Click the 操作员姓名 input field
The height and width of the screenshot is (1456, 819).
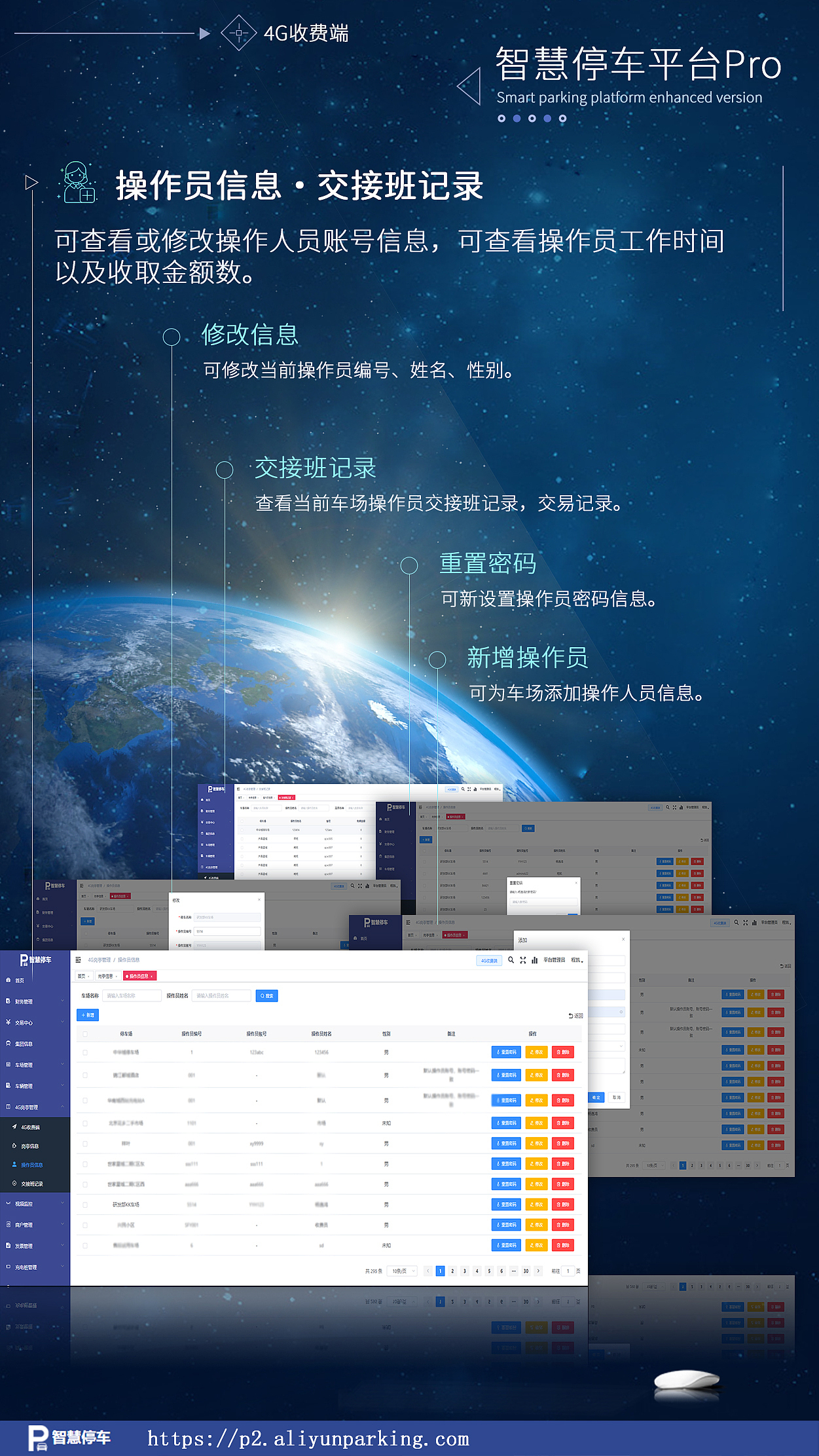(x=222, y=996)
